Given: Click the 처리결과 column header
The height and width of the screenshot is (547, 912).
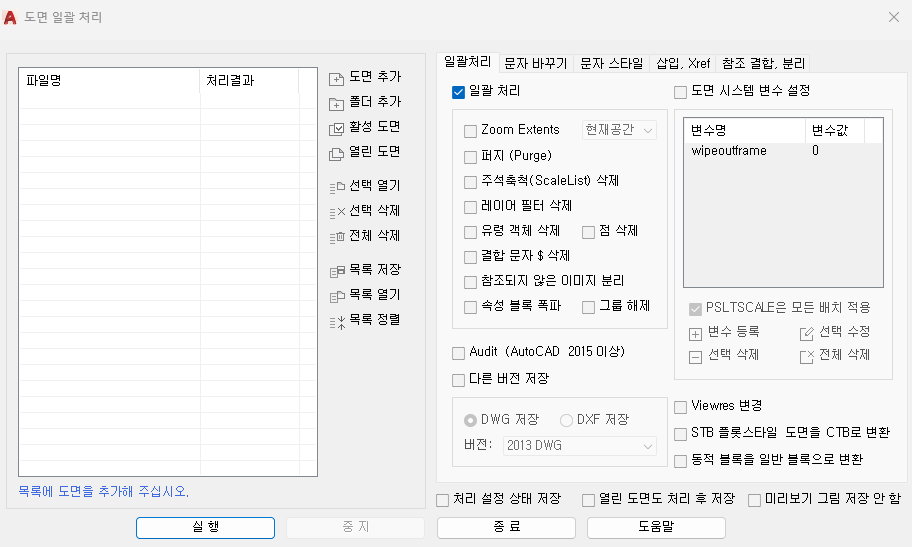Looking at the screenshot, I should [x=250, y=80].
